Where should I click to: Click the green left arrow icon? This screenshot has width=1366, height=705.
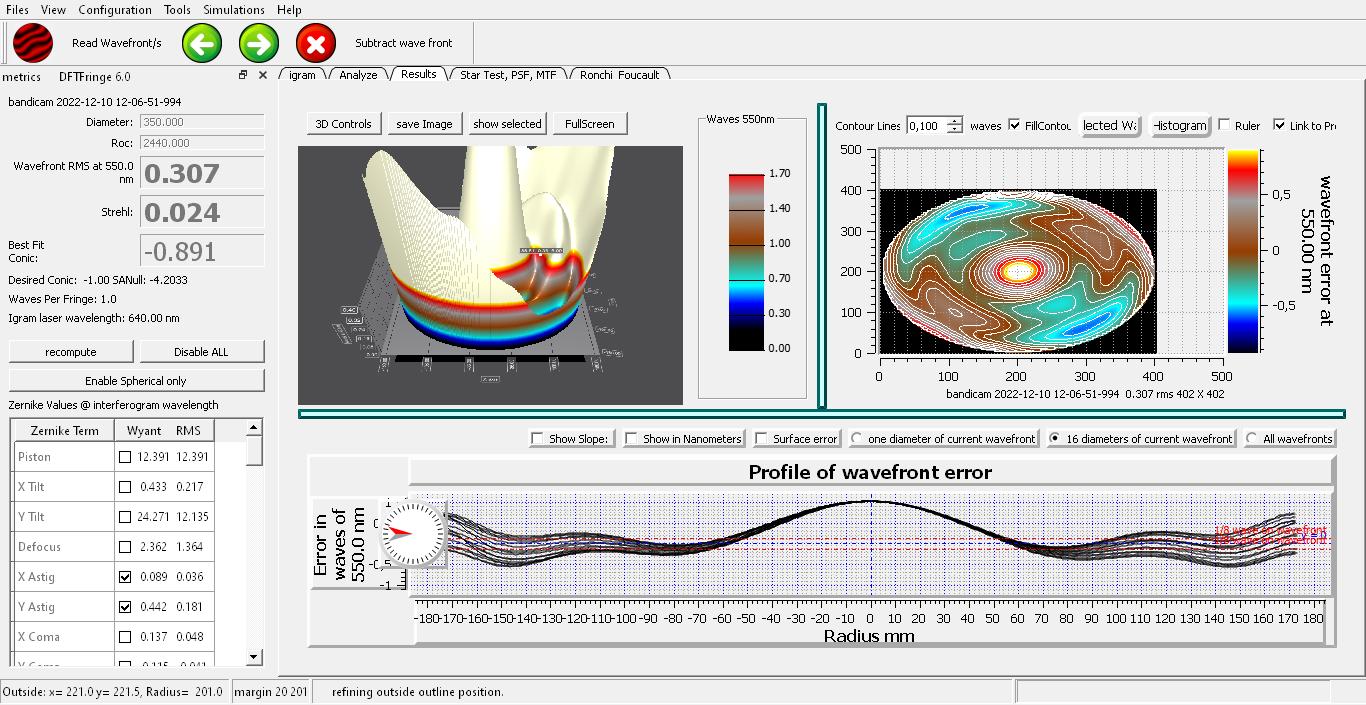point(202,43)
